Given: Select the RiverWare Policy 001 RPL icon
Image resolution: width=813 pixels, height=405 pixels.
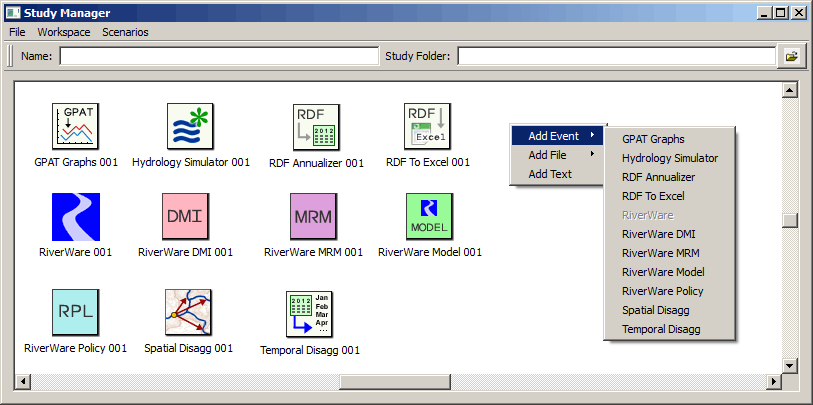Looking at the screenshot, I should [x=76, y=312].
